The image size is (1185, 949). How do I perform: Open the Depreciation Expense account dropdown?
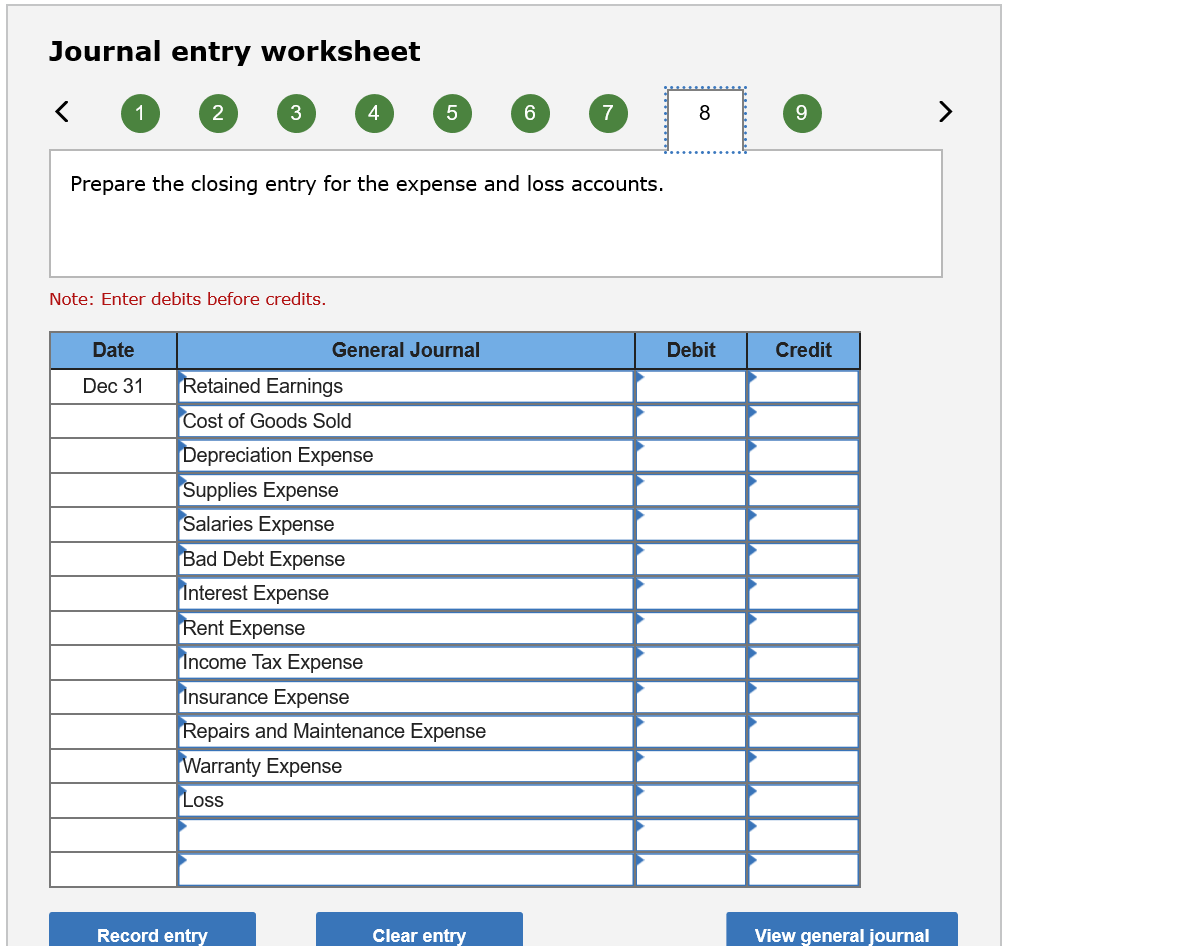[406, 456]
